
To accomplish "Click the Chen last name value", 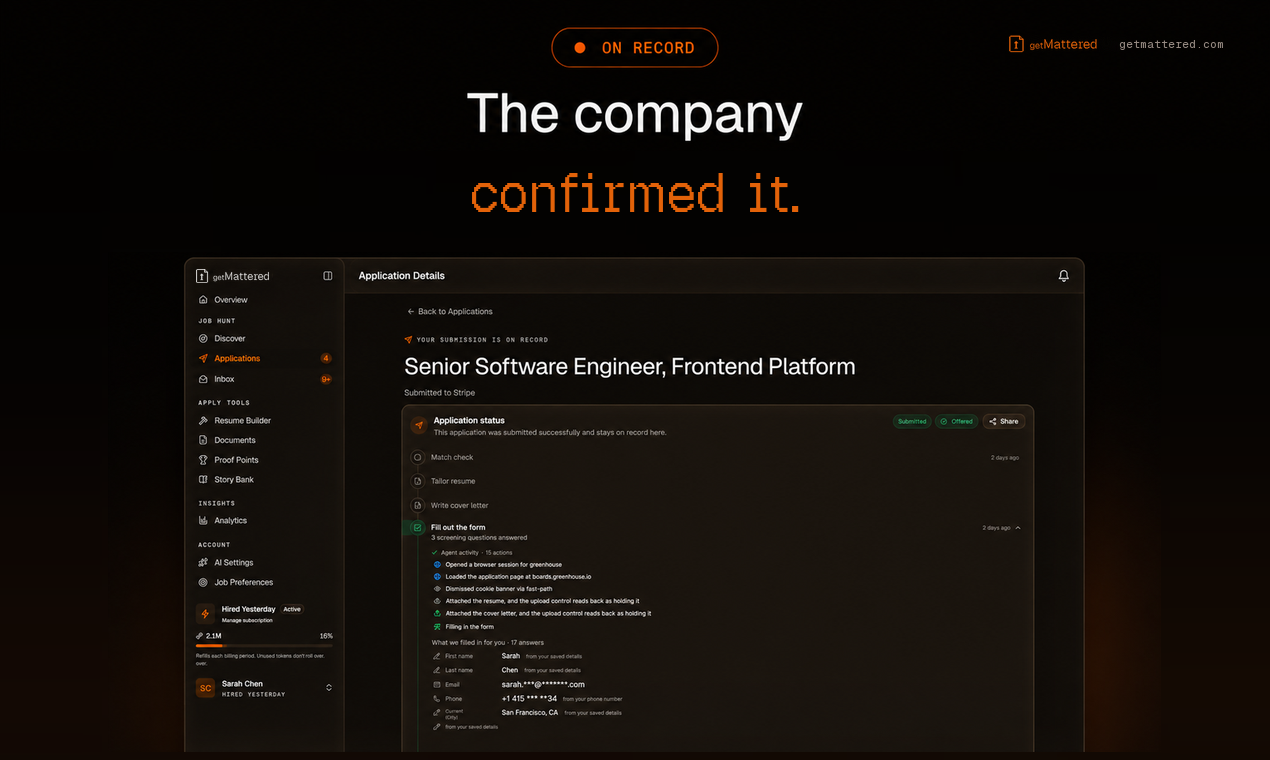I will coord(510,670).
